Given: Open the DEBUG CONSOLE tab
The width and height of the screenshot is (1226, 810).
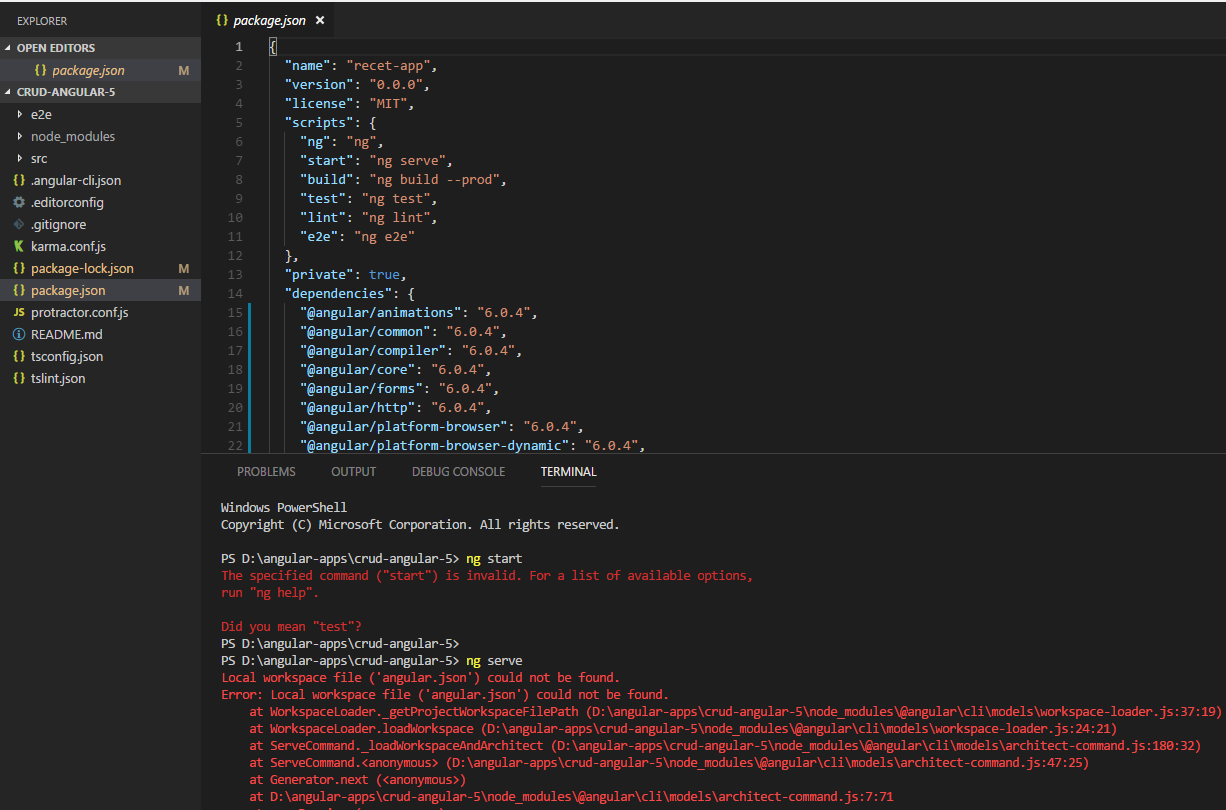Looking at the screenshot, I should coord(458,471).
